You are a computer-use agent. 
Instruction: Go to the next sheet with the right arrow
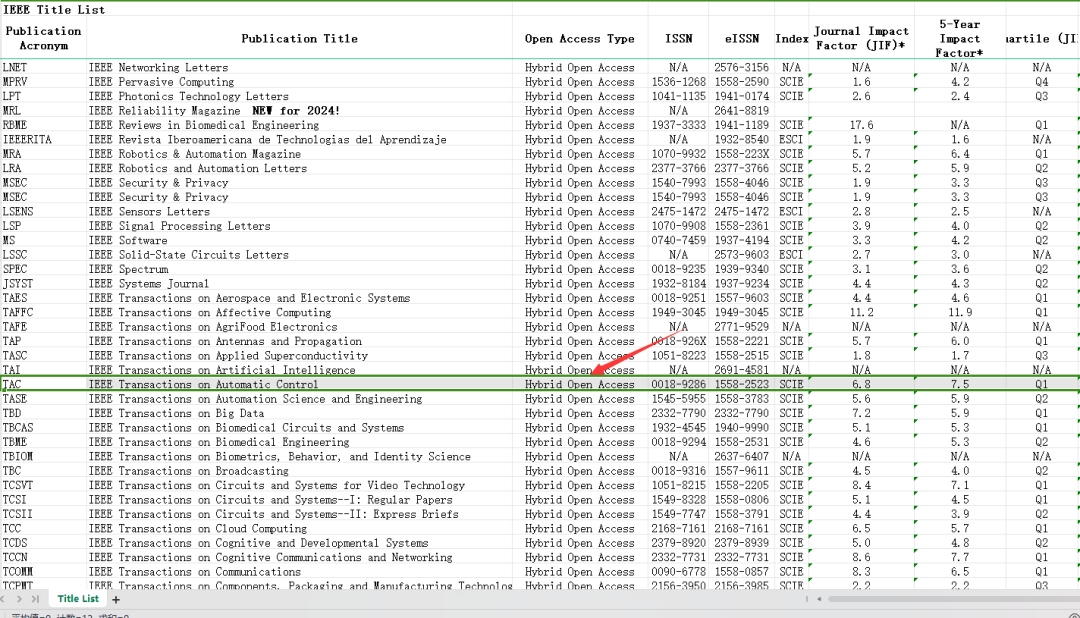tap(19, 599)
